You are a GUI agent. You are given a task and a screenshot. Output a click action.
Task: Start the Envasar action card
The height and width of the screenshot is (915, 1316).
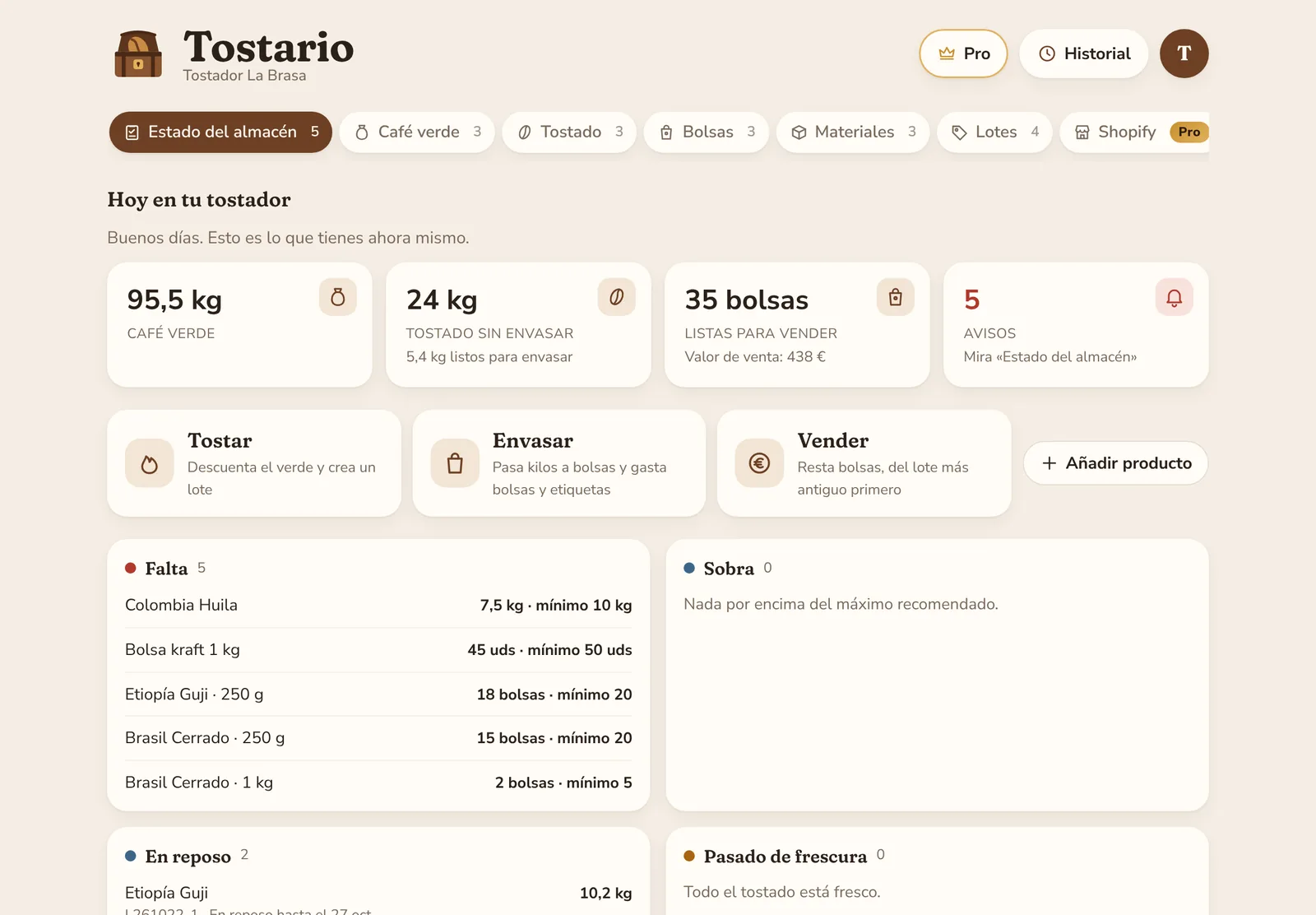point(559,463)
